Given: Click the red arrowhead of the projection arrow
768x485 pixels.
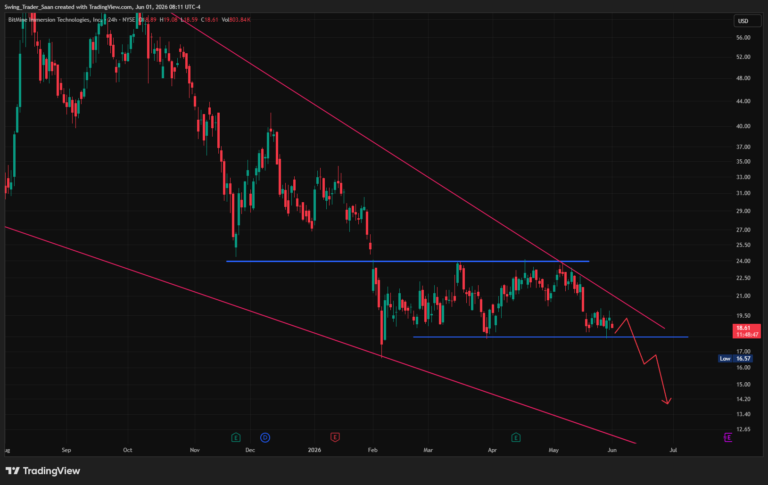Looking at the screenshot, I should (667, 401).
